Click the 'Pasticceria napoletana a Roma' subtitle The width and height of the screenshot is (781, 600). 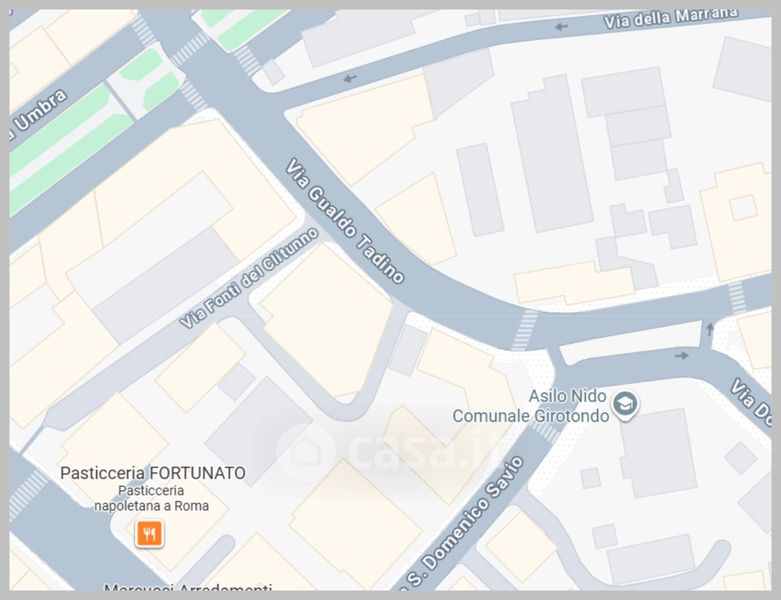(151, 498)
